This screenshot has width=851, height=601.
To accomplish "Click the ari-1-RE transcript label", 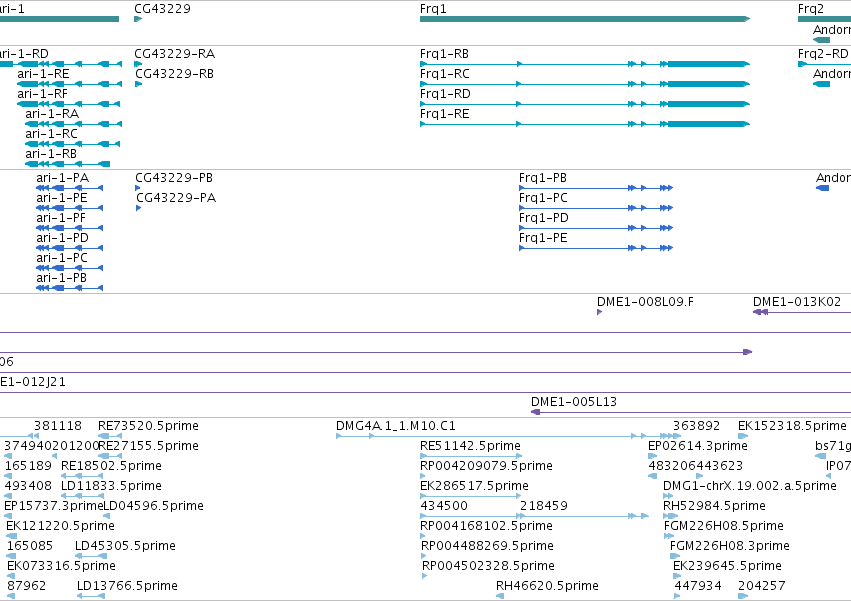I will tap(43, 74).
